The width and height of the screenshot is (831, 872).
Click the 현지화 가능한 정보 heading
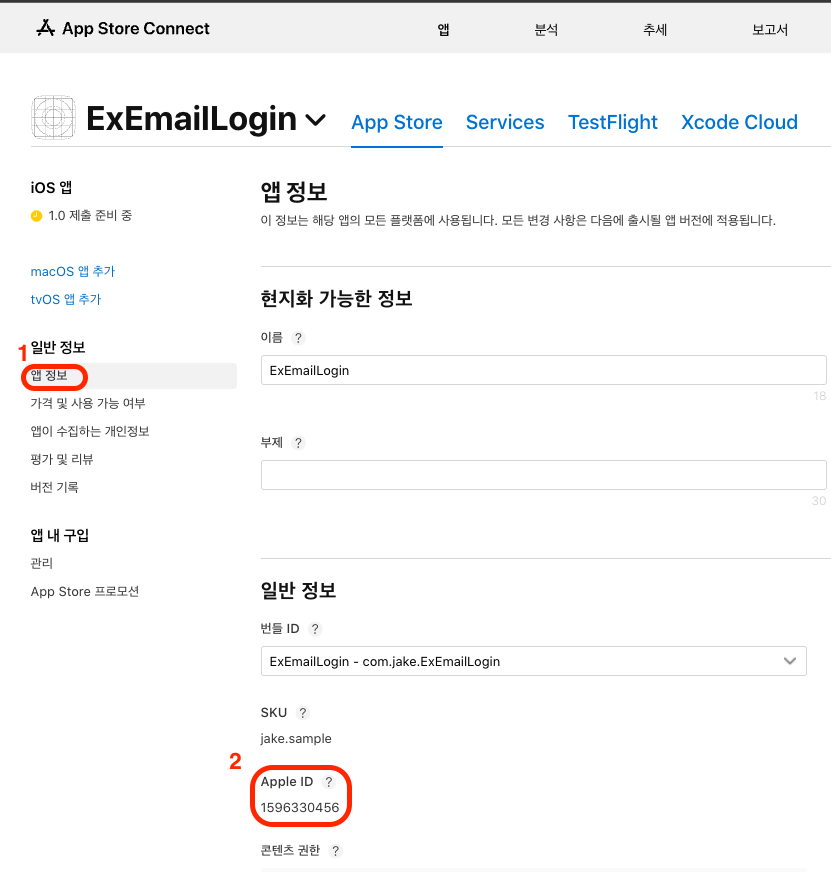tap(336, 299)
